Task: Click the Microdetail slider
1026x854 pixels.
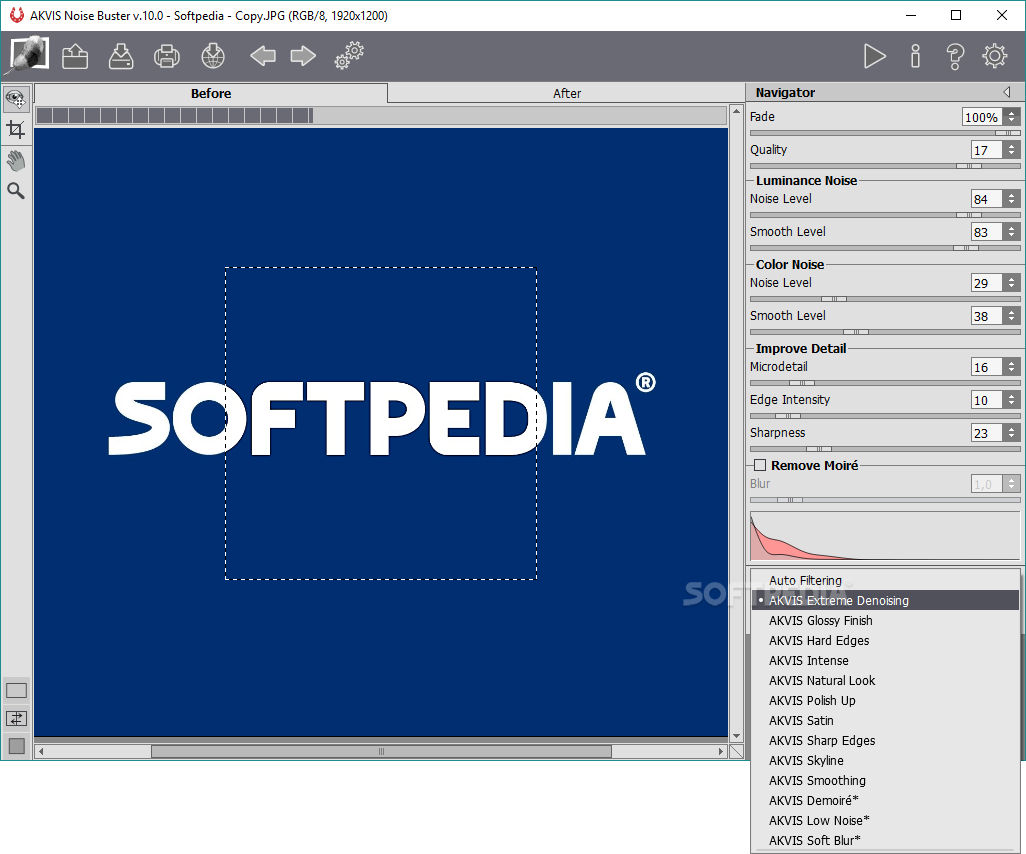Action: point(885,383)
